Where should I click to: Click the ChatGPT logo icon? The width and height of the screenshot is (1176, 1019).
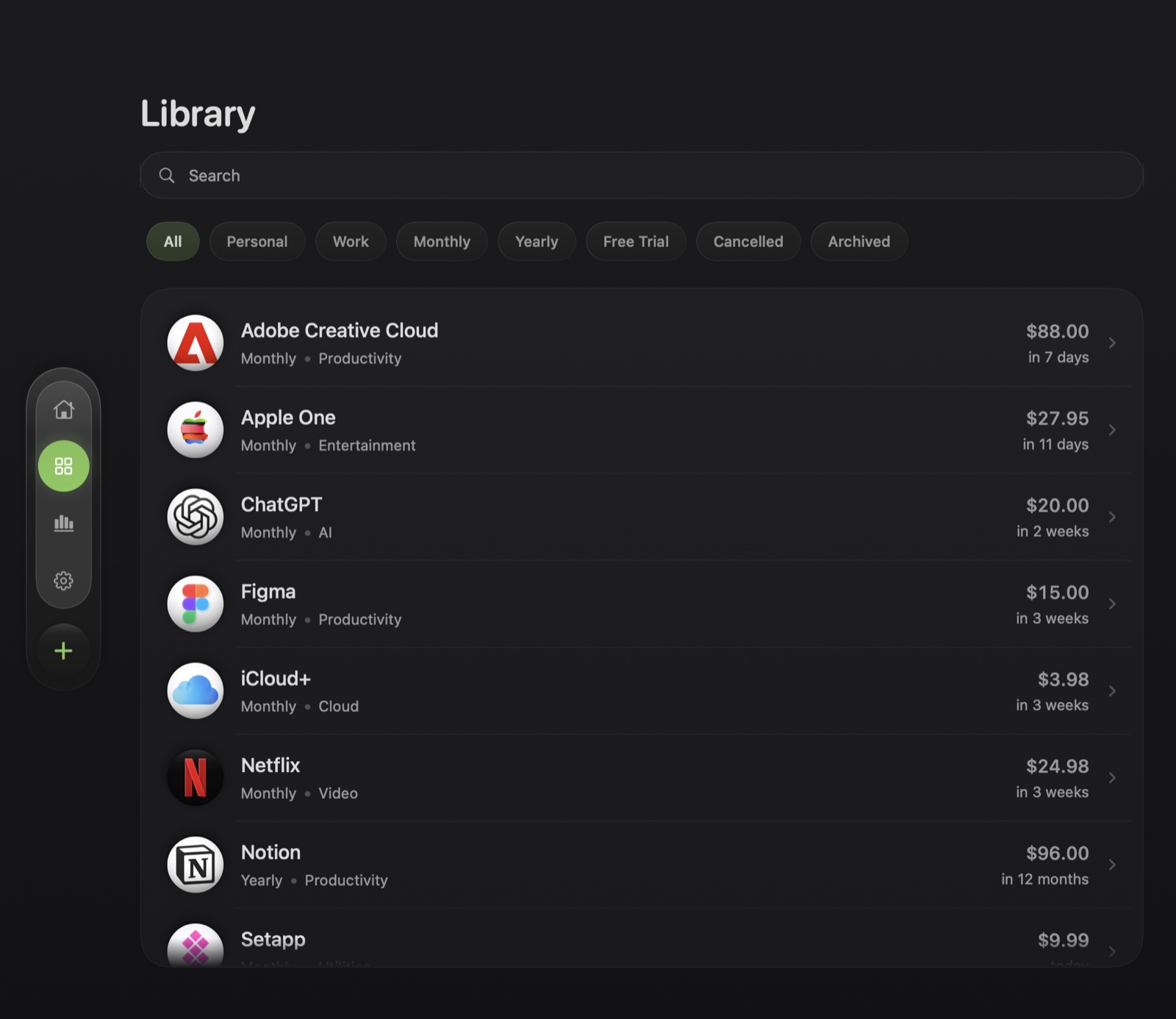tap(196, 517)
